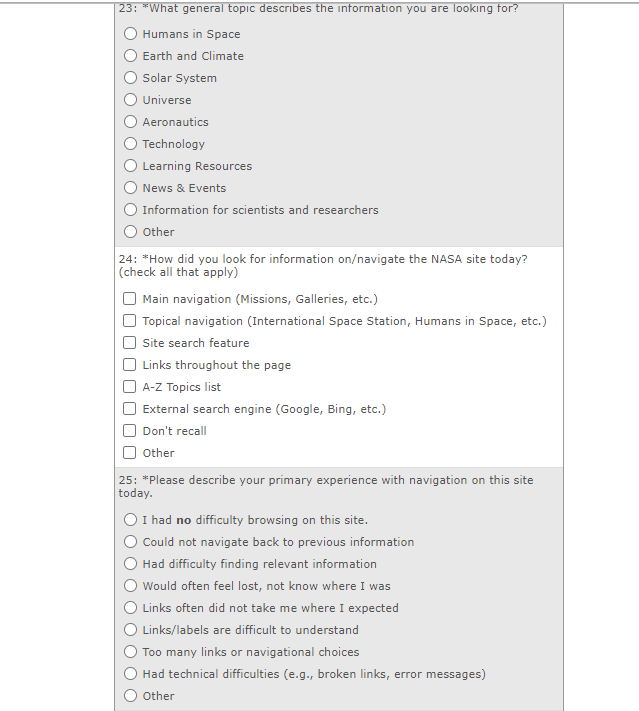Image resolution: width=639 pixels, height=711 pixels.
Task: Choose Had technical difficulties radio option
Action: pos(131,674)
